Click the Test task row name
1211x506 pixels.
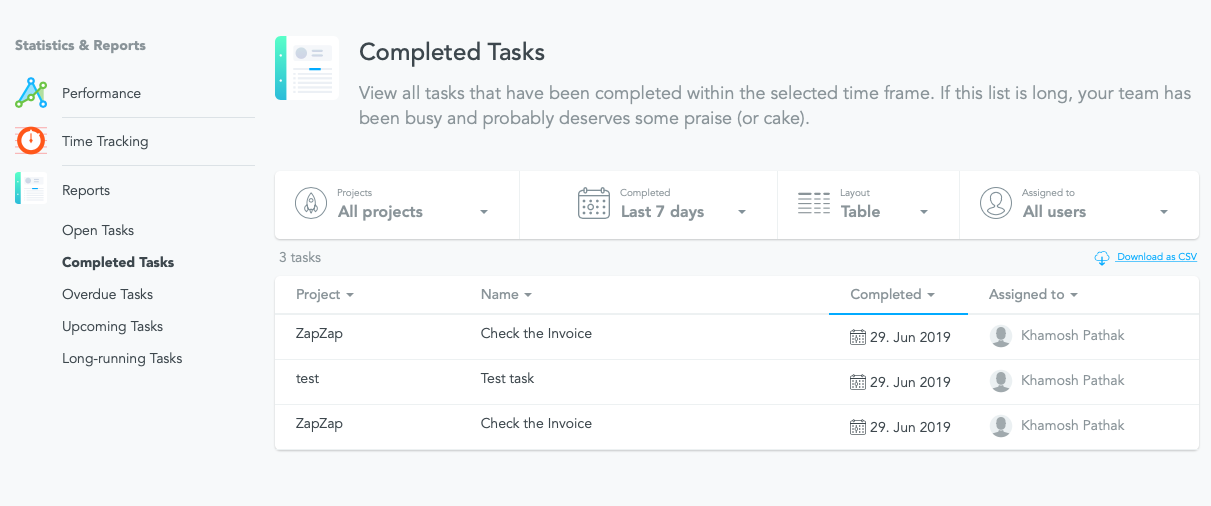click(507, 379)
